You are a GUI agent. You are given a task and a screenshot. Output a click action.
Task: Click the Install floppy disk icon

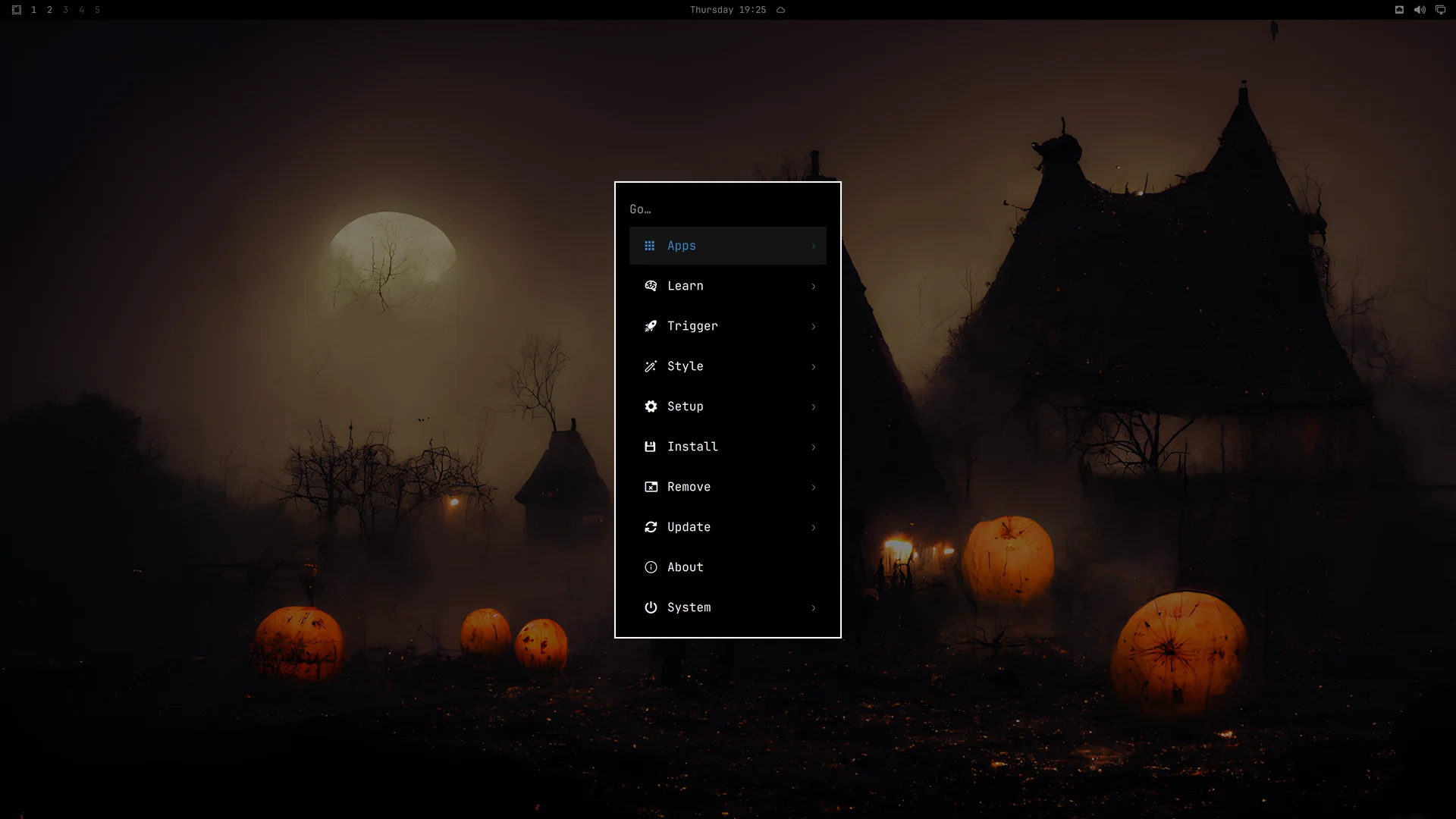(650, 447)
